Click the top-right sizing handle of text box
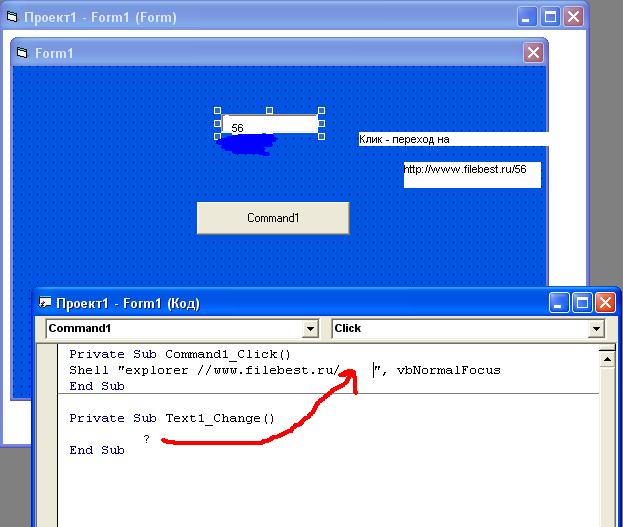623x527 pixels. pos(321,112)
